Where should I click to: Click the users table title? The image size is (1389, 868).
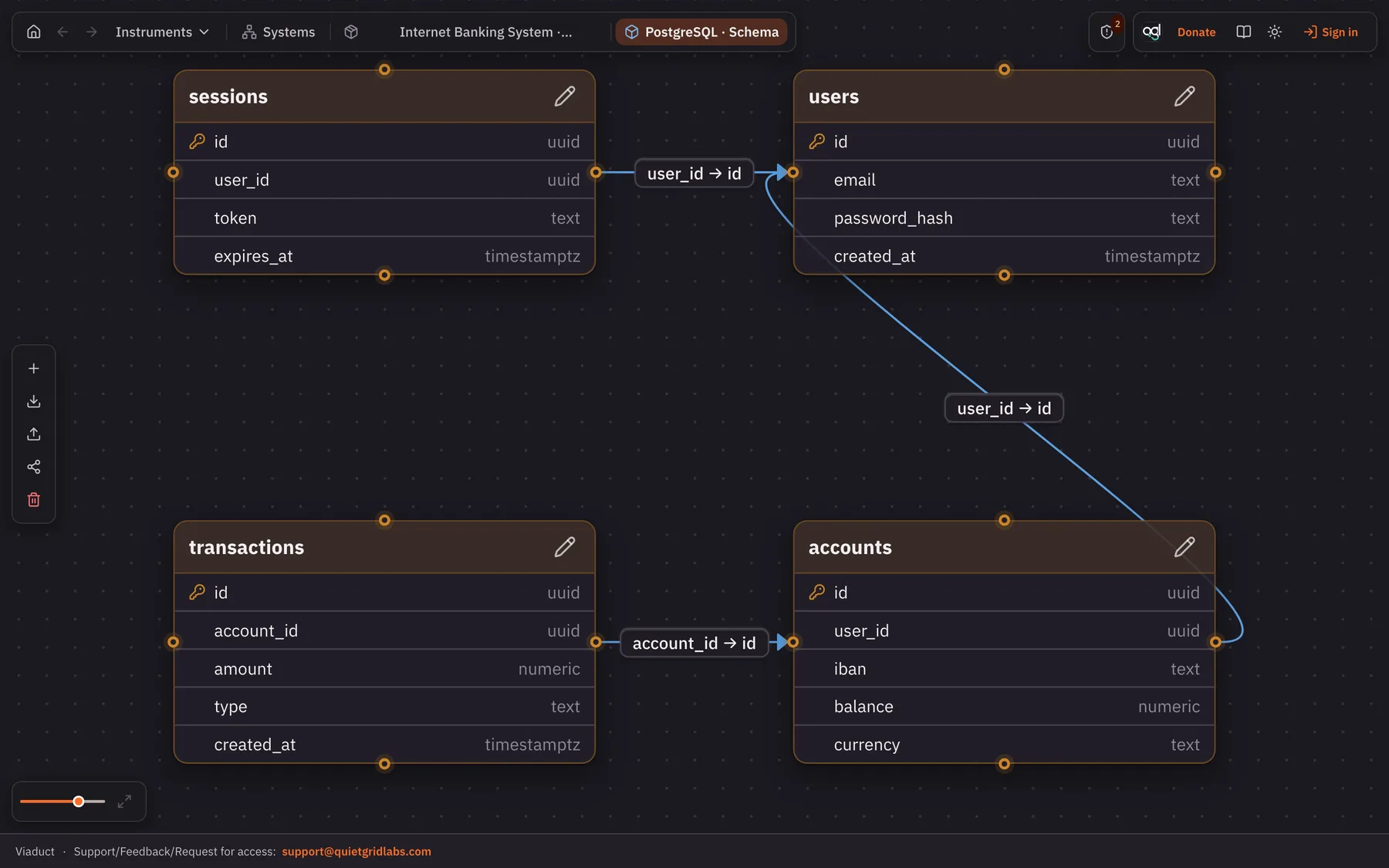833,96
